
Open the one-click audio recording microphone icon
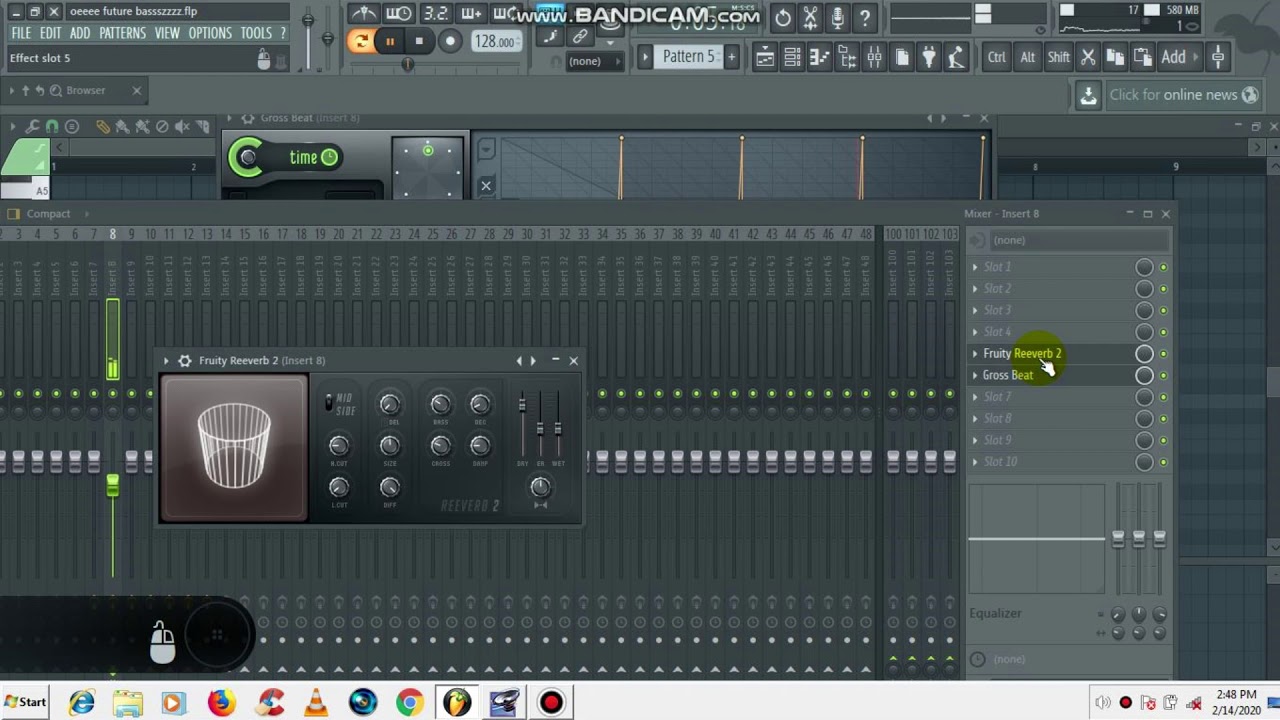click(x=838, y=17)
